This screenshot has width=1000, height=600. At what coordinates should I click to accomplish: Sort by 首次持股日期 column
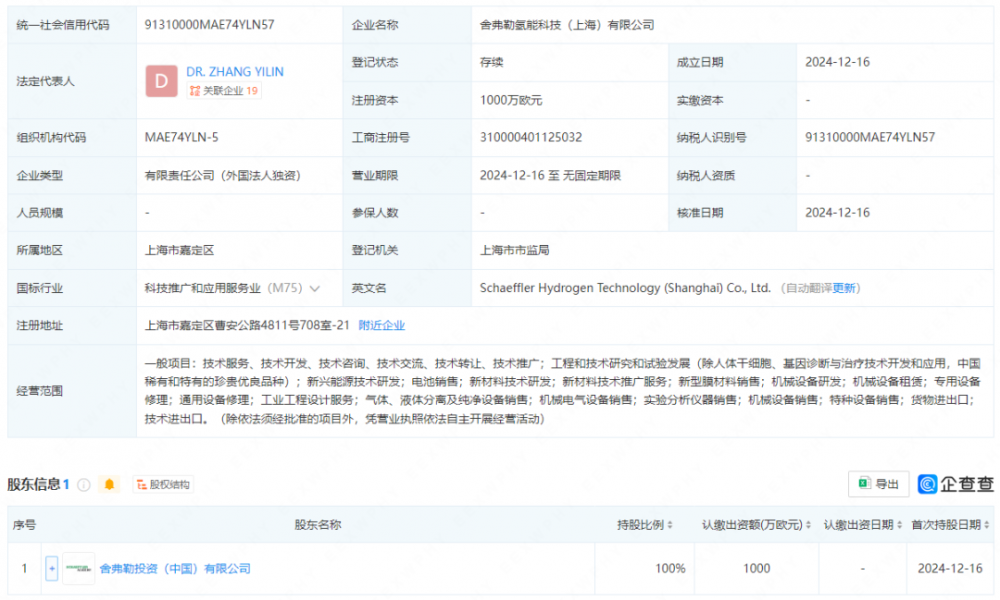pyautogui.click(x=950, y=525)
